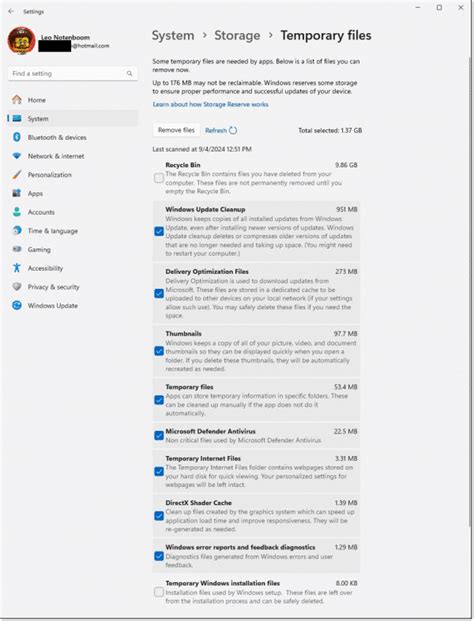The width and height of the screenshot is (474, 621).
Task: Open Personalization settings
Action: (73, 175)
